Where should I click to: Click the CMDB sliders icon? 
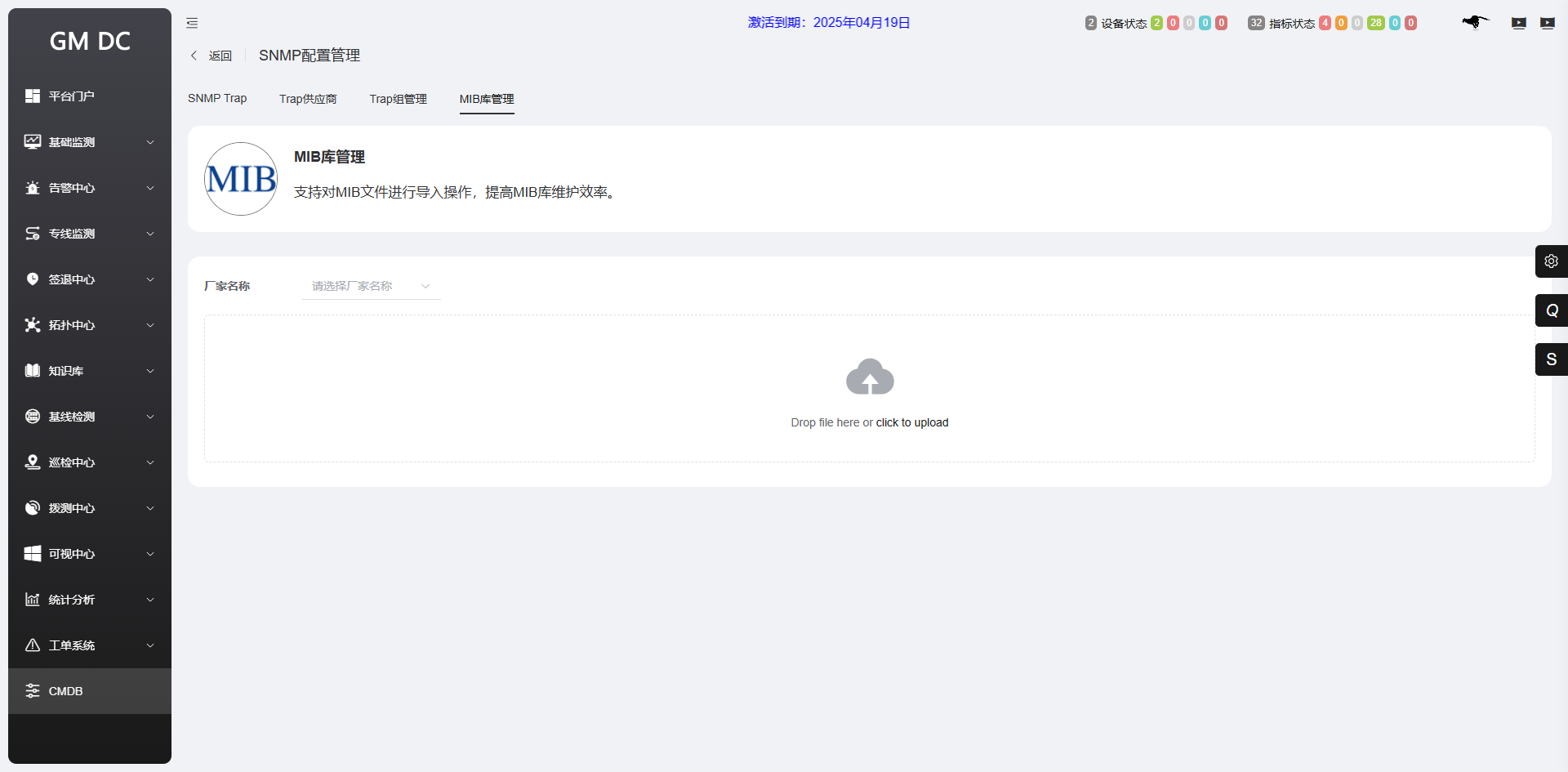33,691
